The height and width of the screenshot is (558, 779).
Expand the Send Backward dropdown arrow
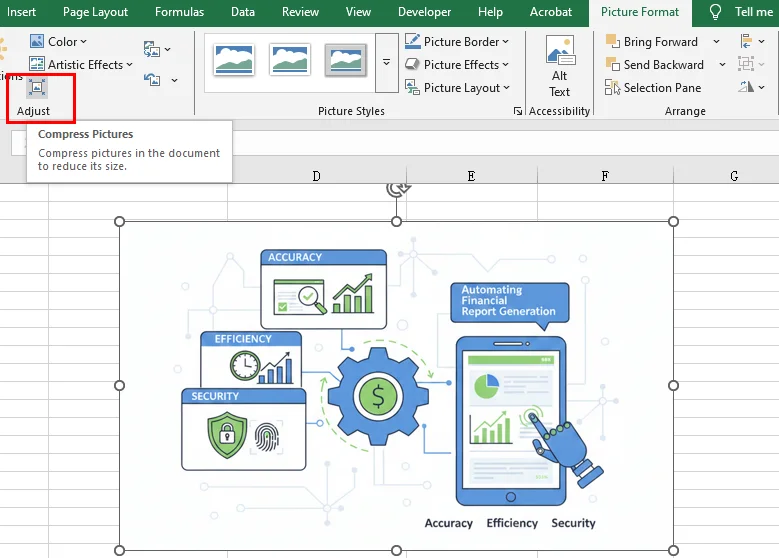tap(722, 65)
